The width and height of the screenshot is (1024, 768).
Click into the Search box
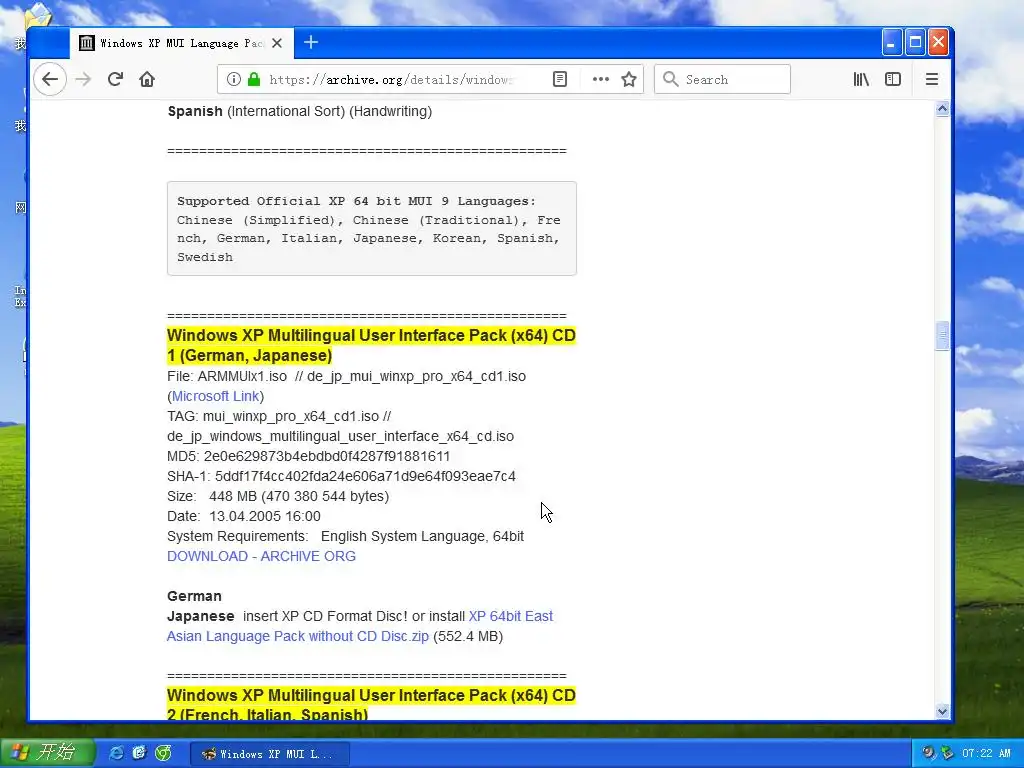[x=722, y=80]
